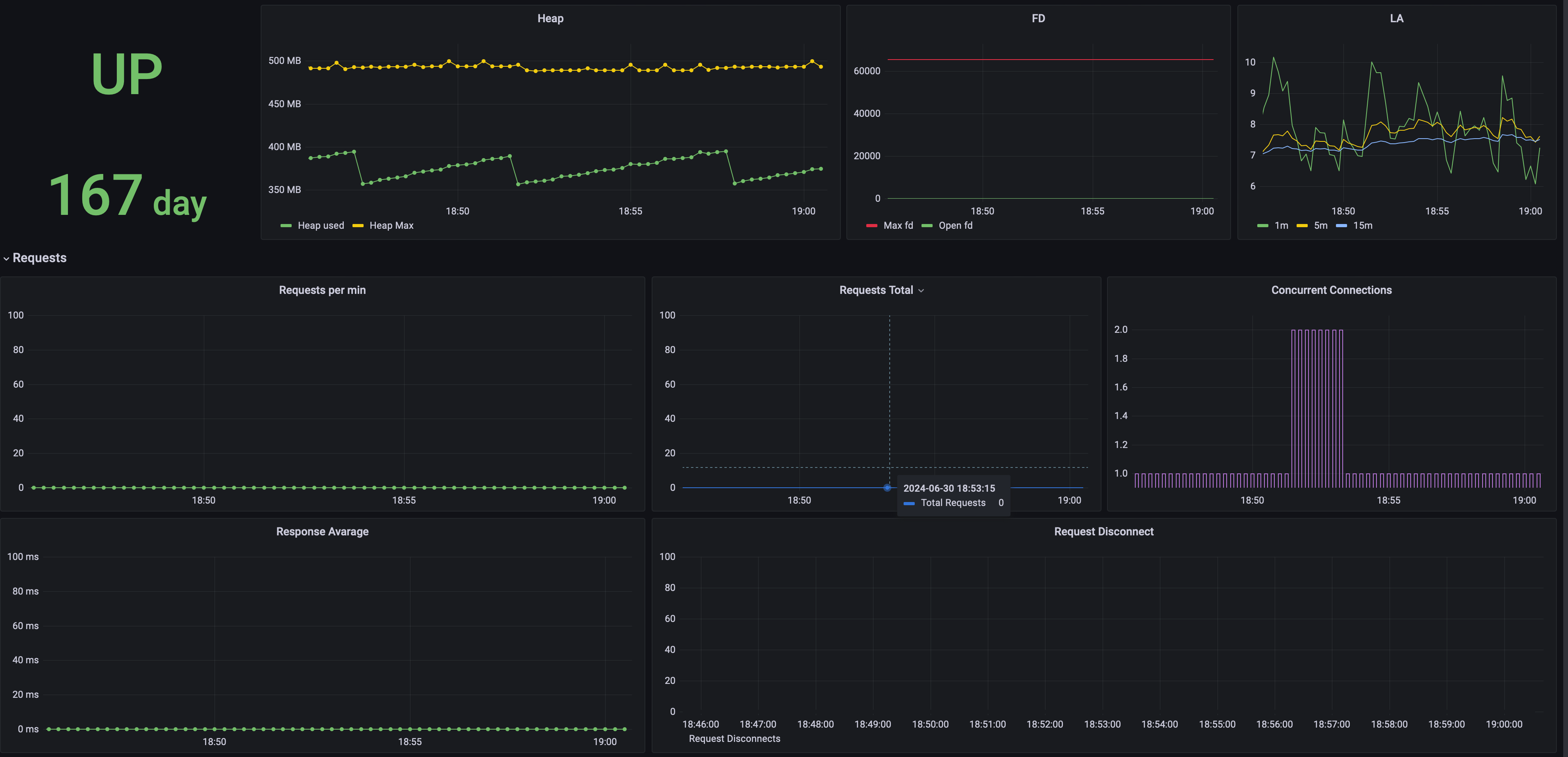
Task: Open the Requests Total panel dropdown menu
Action: click(920, 291)
